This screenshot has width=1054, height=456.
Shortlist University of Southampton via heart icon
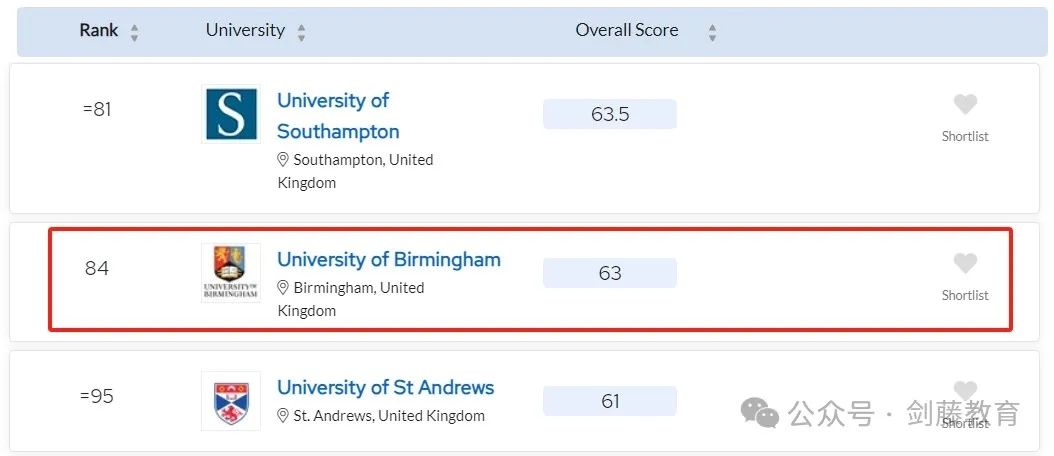[x=965, y=104]
